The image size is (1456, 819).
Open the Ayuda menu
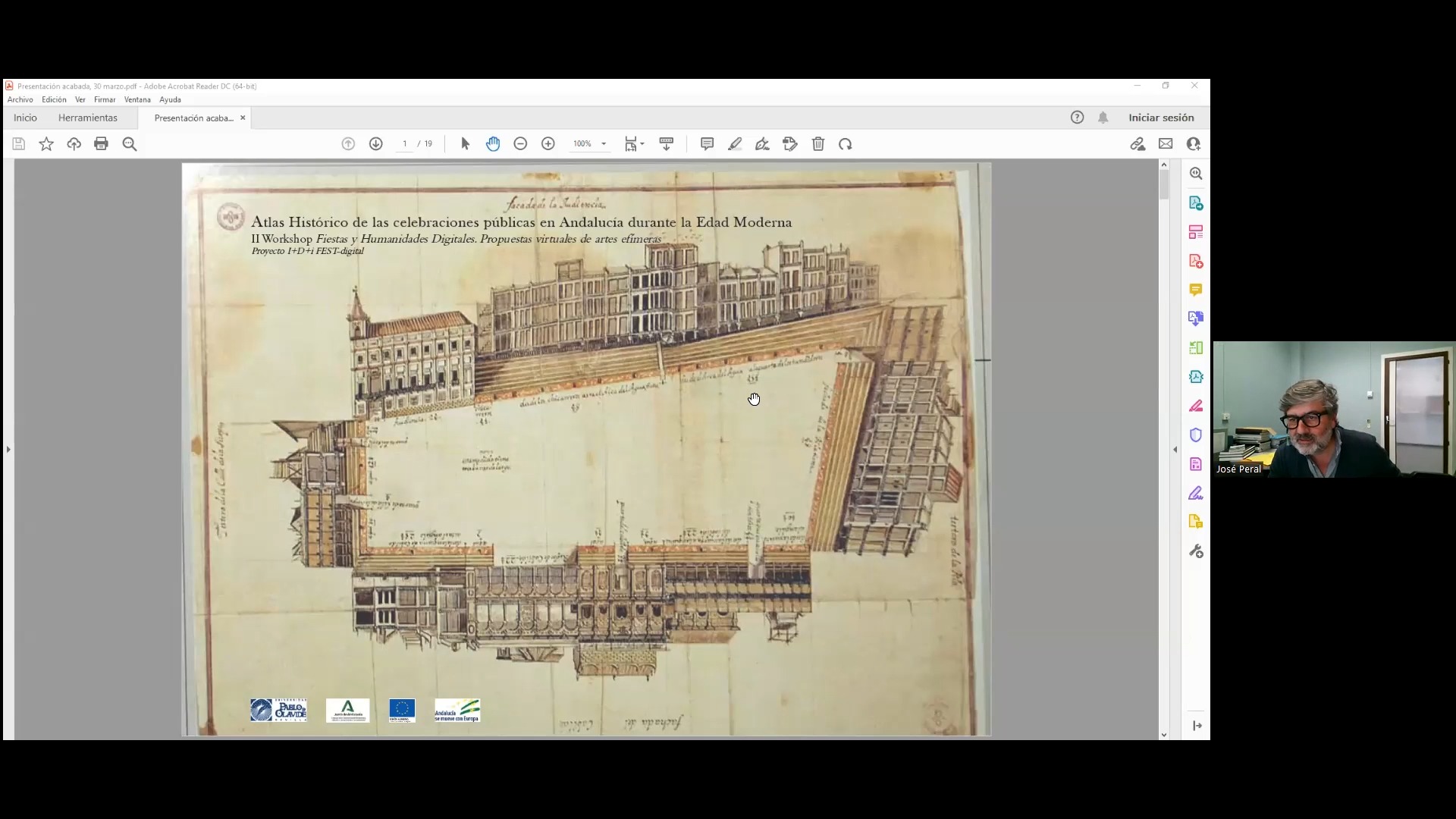pos(170,100)
